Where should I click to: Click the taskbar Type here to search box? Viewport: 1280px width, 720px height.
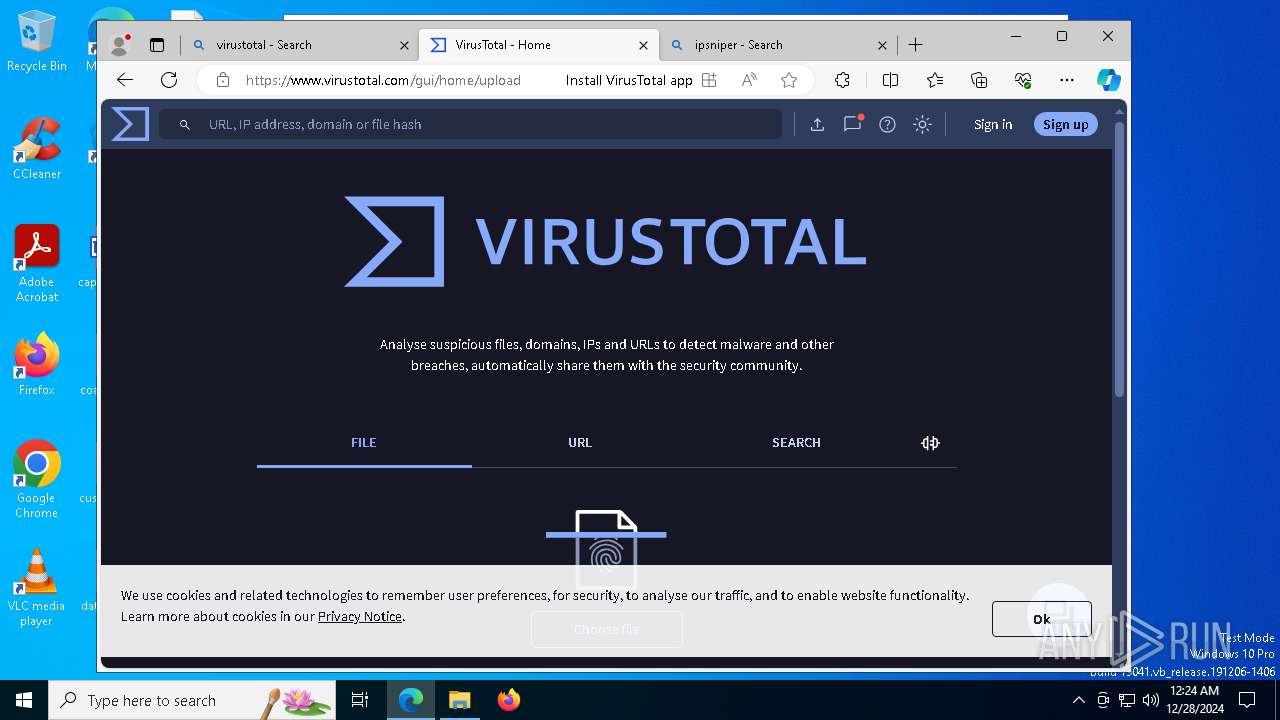(x=192, y=700)
